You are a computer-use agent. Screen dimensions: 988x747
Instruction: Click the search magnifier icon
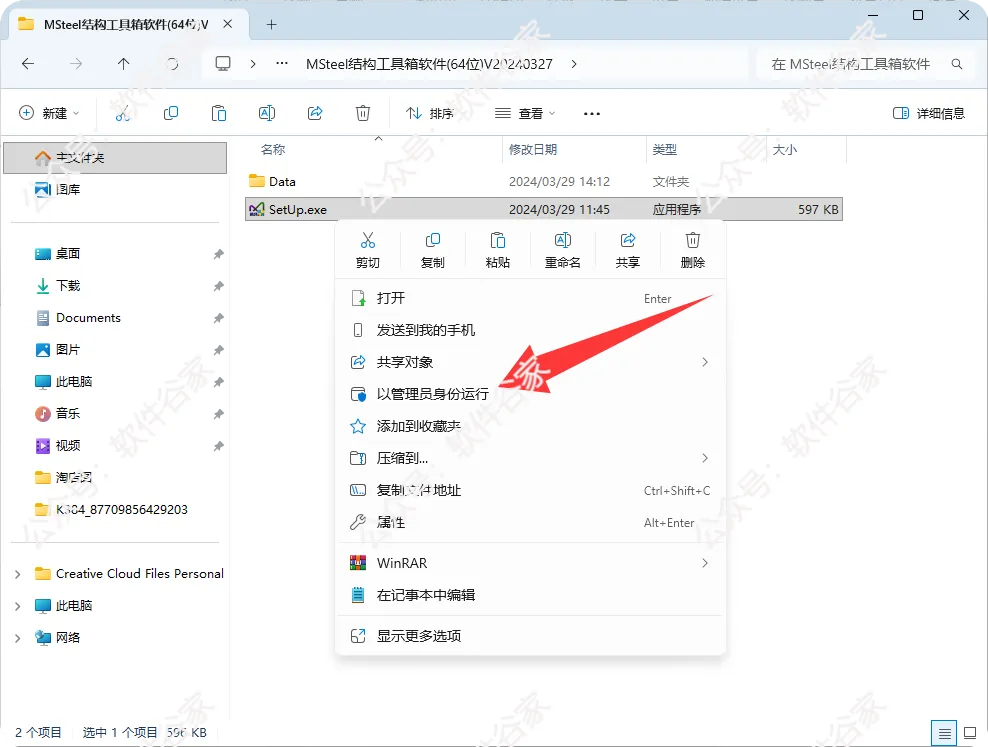(956, 64)
